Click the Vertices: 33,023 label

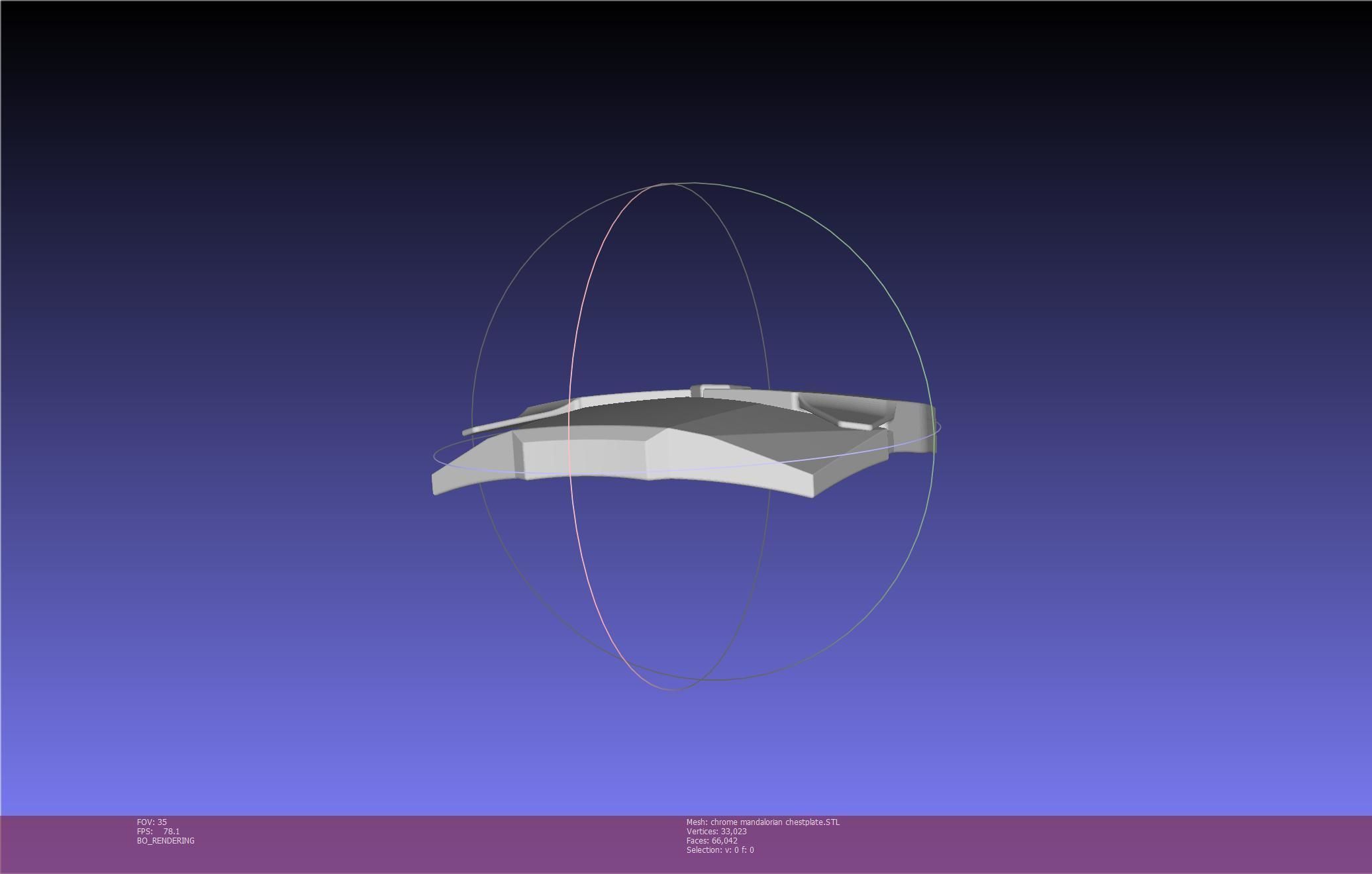pos(716,832)
